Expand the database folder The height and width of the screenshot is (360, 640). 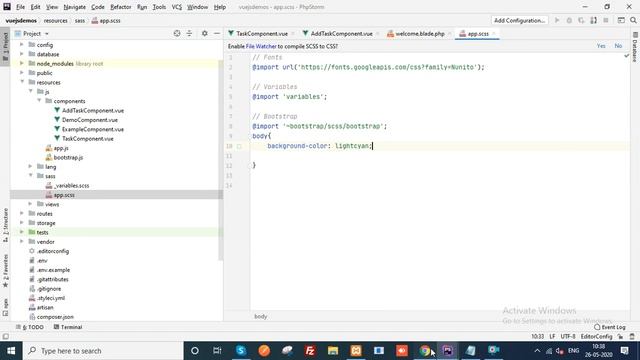22,54
